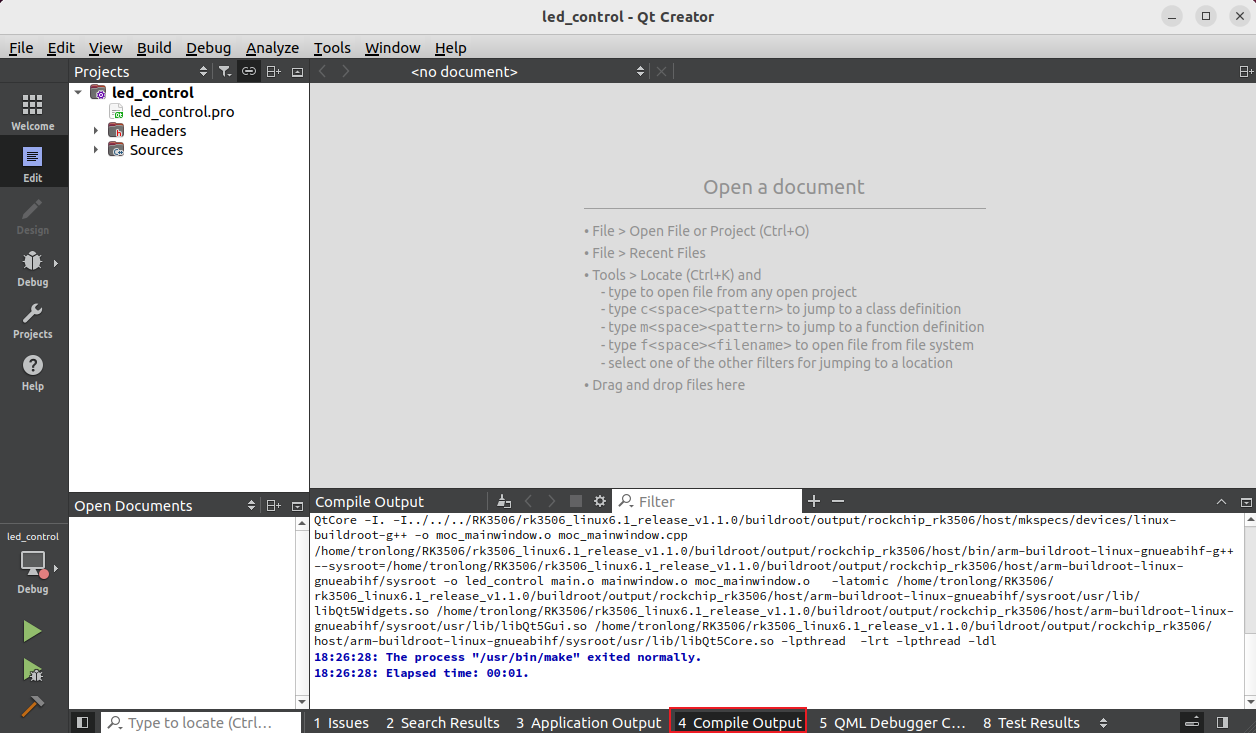Viewport: 1256px width, 733px height.
Task: Open the Debug menu
Action: pyautogui.click(x=208, y=48)
